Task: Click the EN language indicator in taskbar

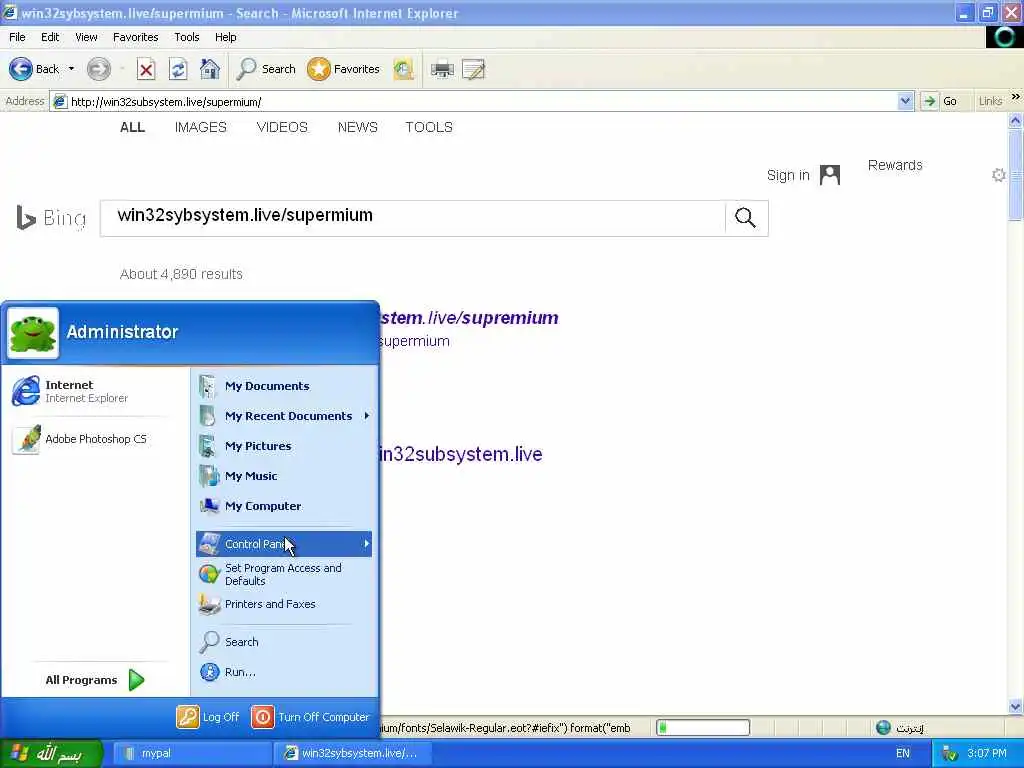Action: 903,754
